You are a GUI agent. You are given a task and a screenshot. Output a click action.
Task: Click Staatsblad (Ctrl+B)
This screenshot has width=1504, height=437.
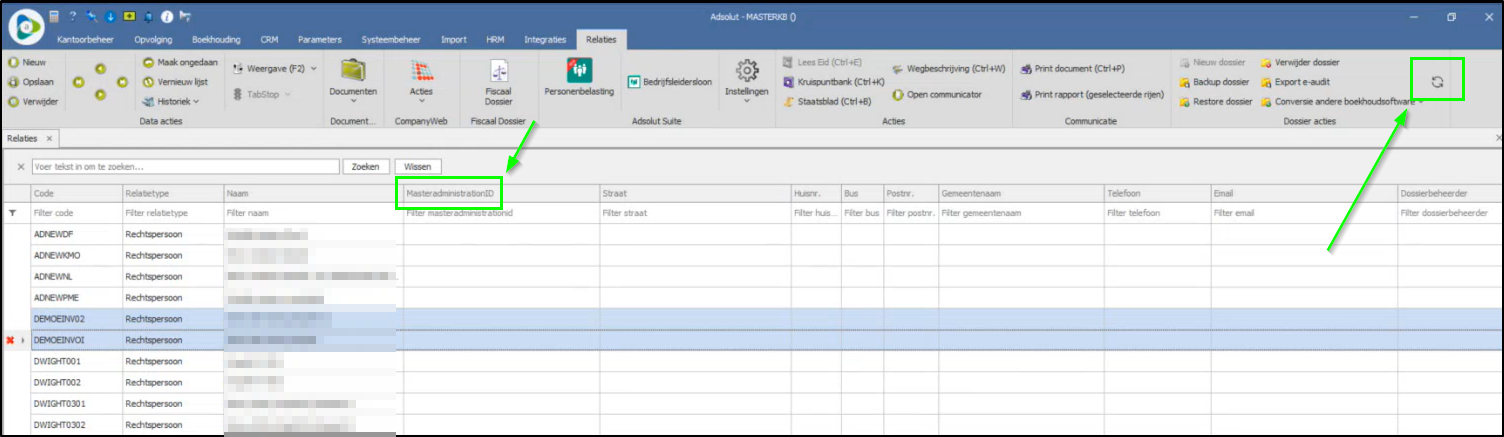point(827,101)
